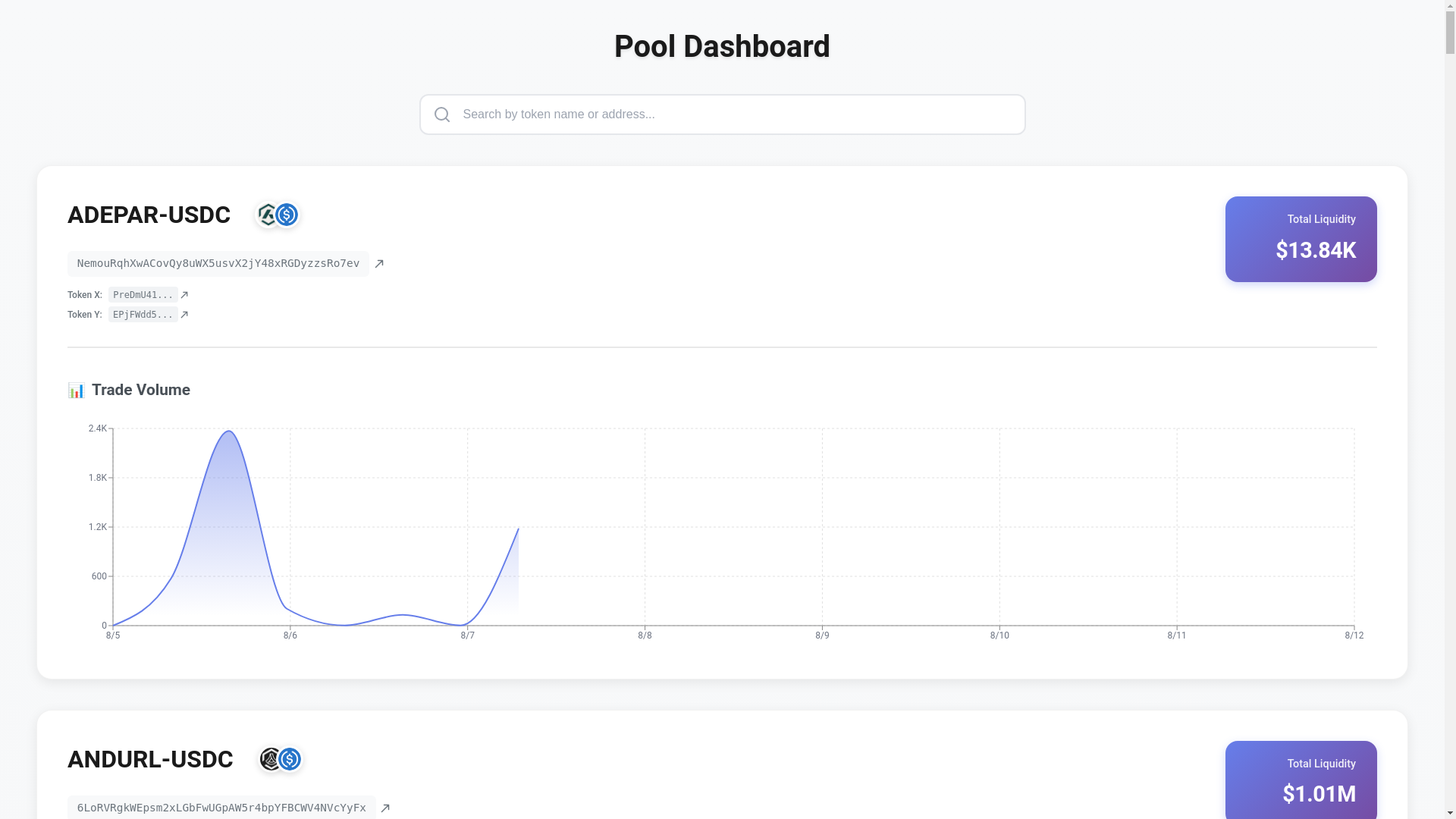1456x819 pixels.
Task: Click the scrollbar up arrow
Action: point(1451,5)
